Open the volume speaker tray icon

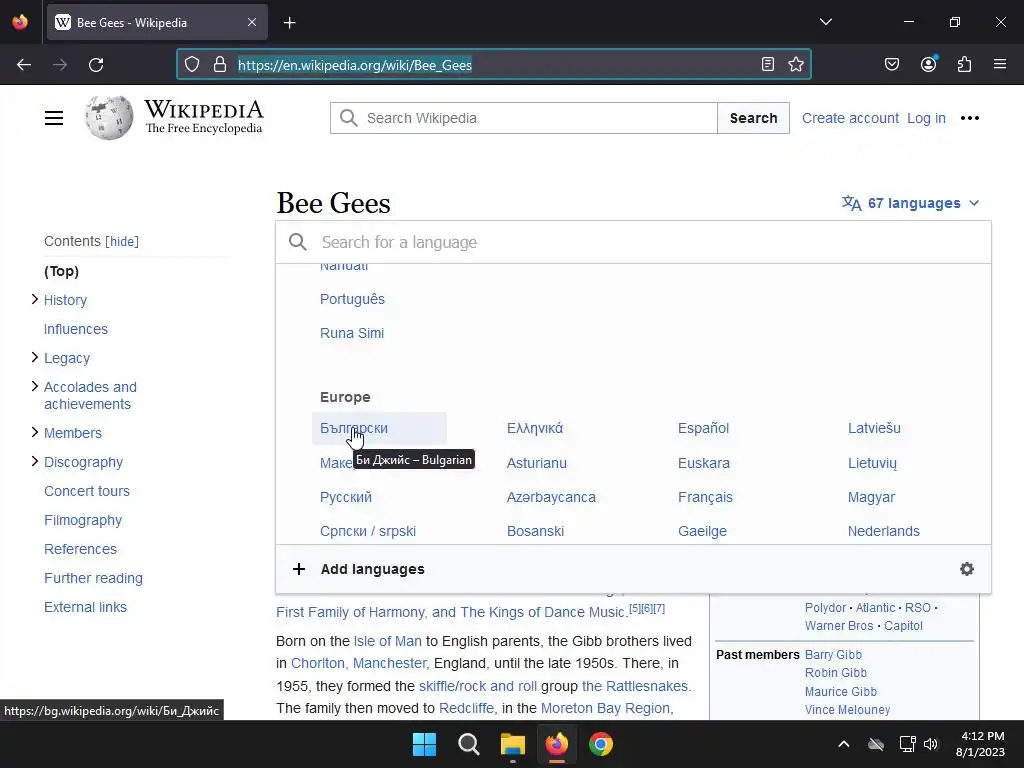[x=931, y=744]
